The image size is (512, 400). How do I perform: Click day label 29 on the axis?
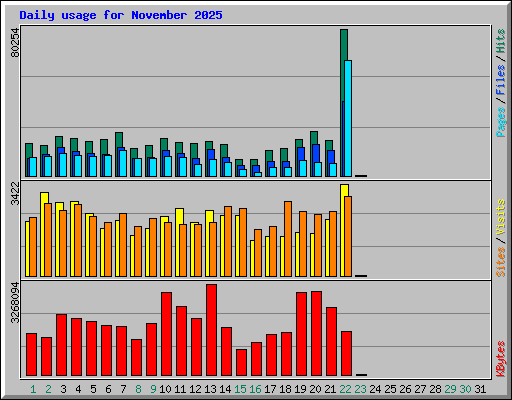450,389
